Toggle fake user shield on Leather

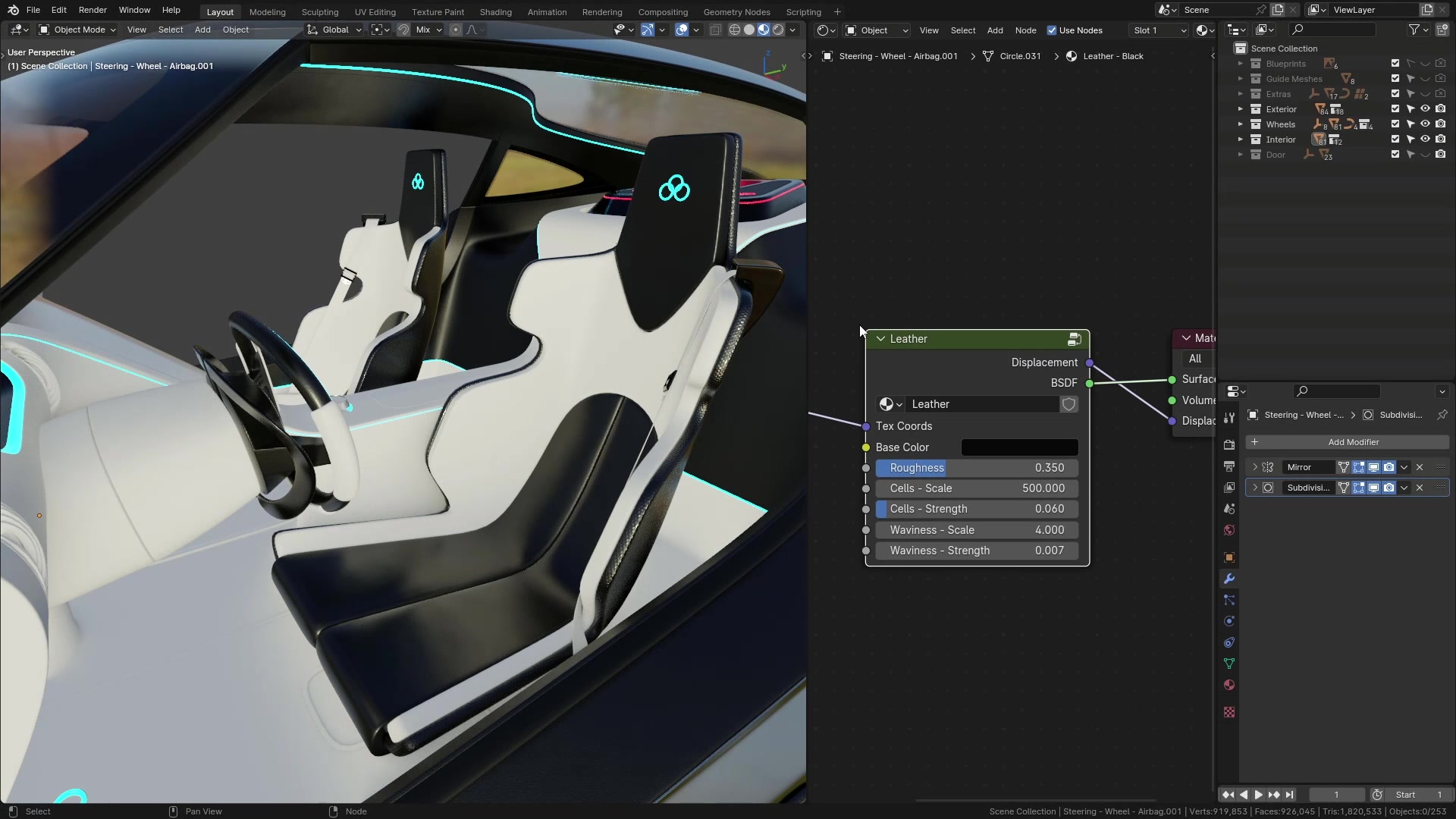1068,404
